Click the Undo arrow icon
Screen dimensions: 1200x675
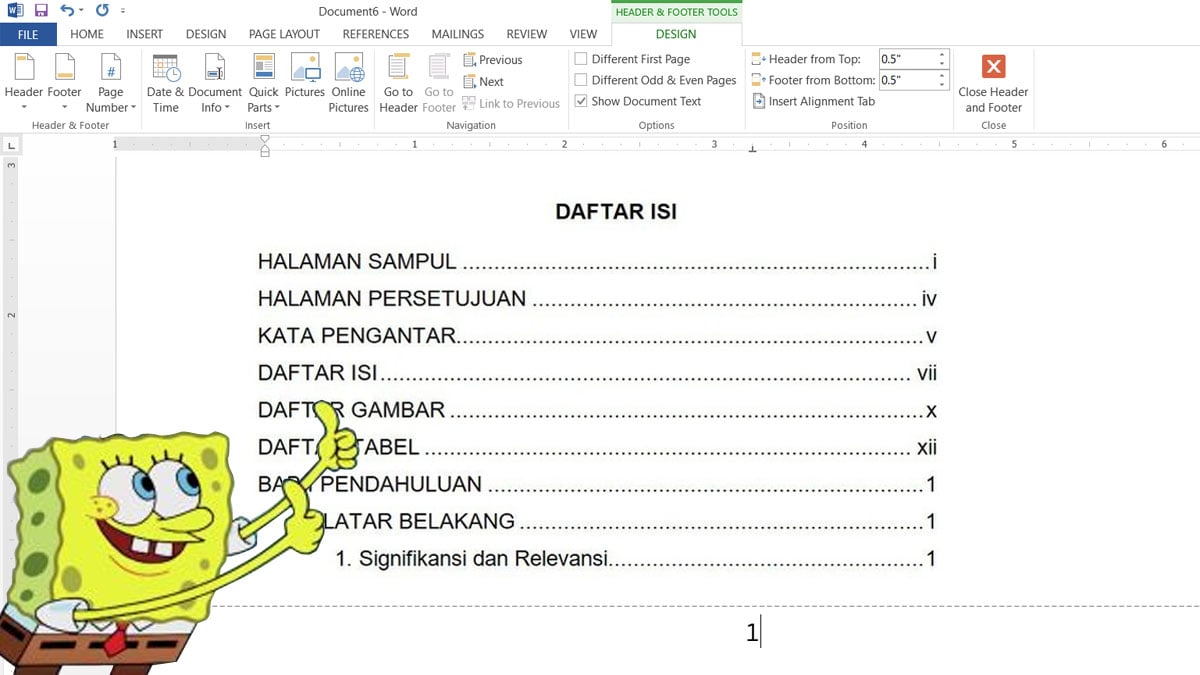pos(67,11)
